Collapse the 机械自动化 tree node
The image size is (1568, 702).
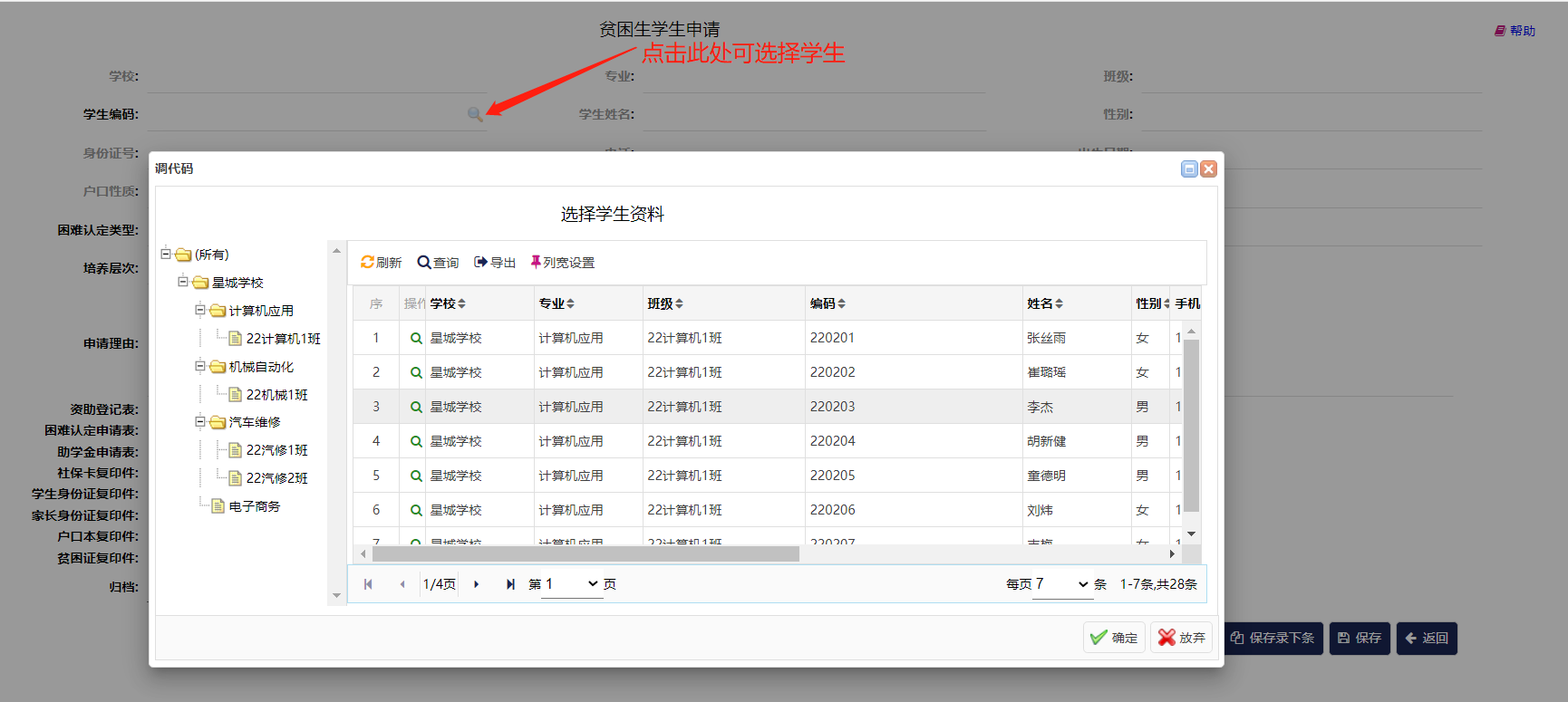coord(200,367)
